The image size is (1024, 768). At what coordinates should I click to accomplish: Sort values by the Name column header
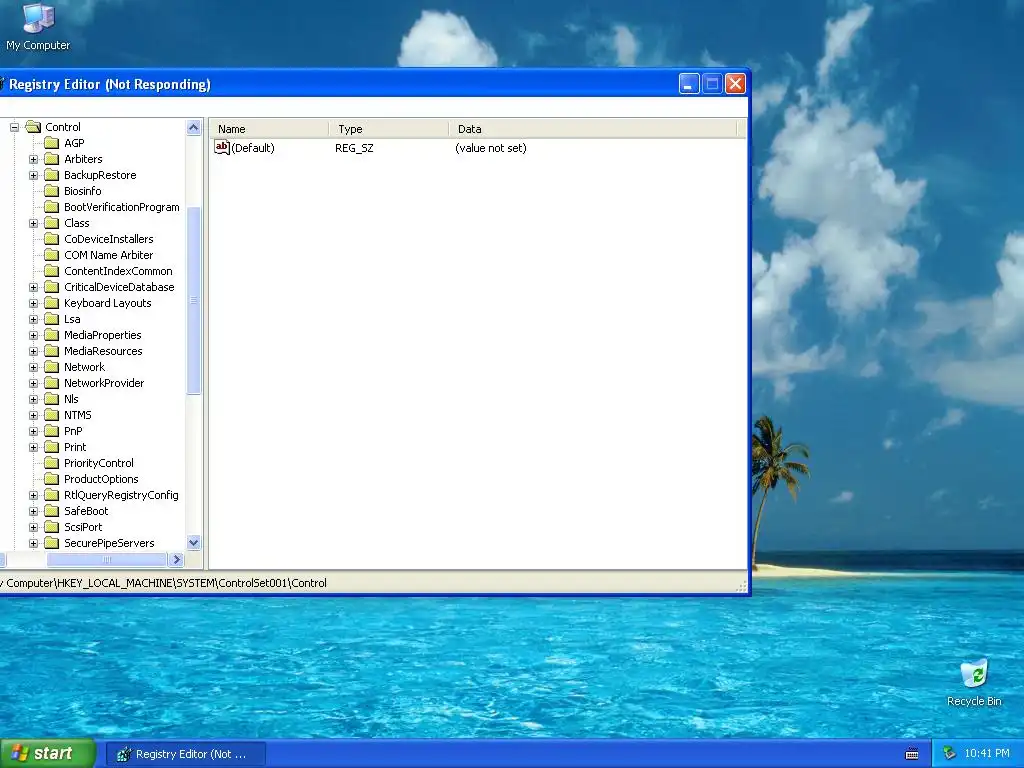pyautogui.click(x=269, y=129)
